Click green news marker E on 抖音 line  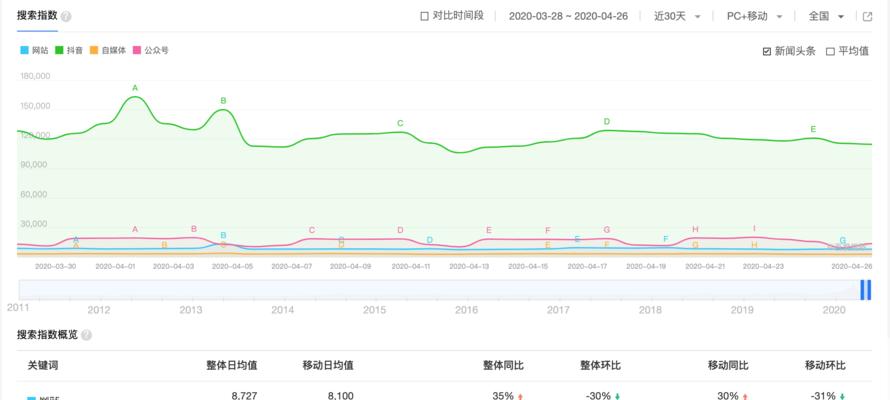tap(813, 129)
